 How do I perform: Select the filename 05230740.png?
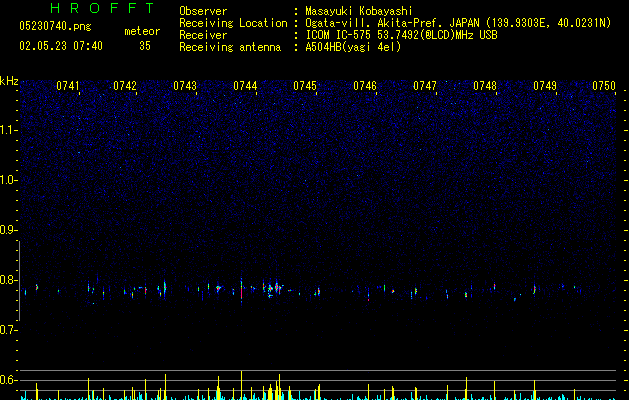55,26
